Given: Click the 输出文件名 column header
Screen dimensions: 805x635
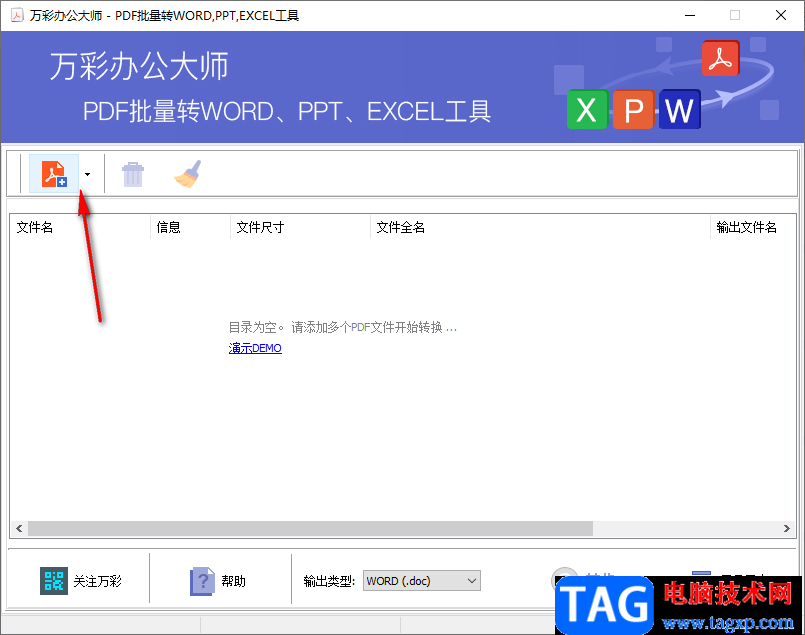Looking at the screenshot, I should tap(753, 227).
